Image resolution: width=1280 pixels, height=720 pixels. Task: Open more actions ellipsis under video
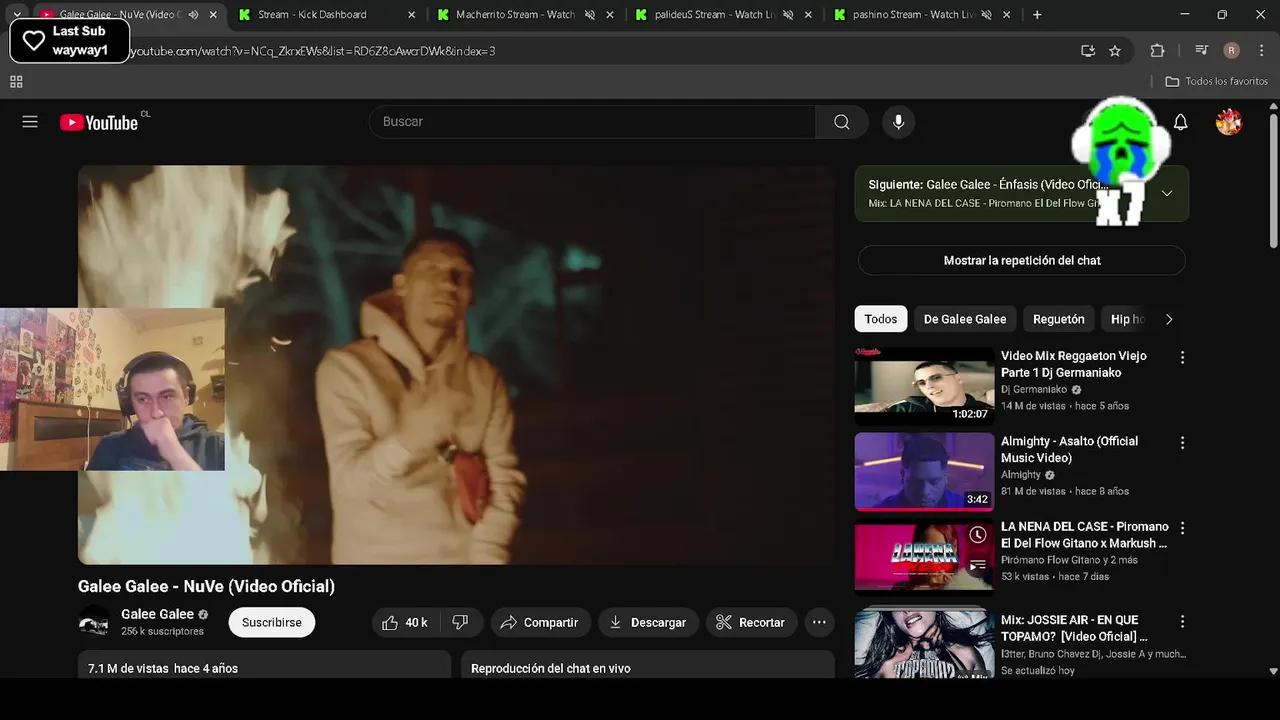(x=819, y=622)
